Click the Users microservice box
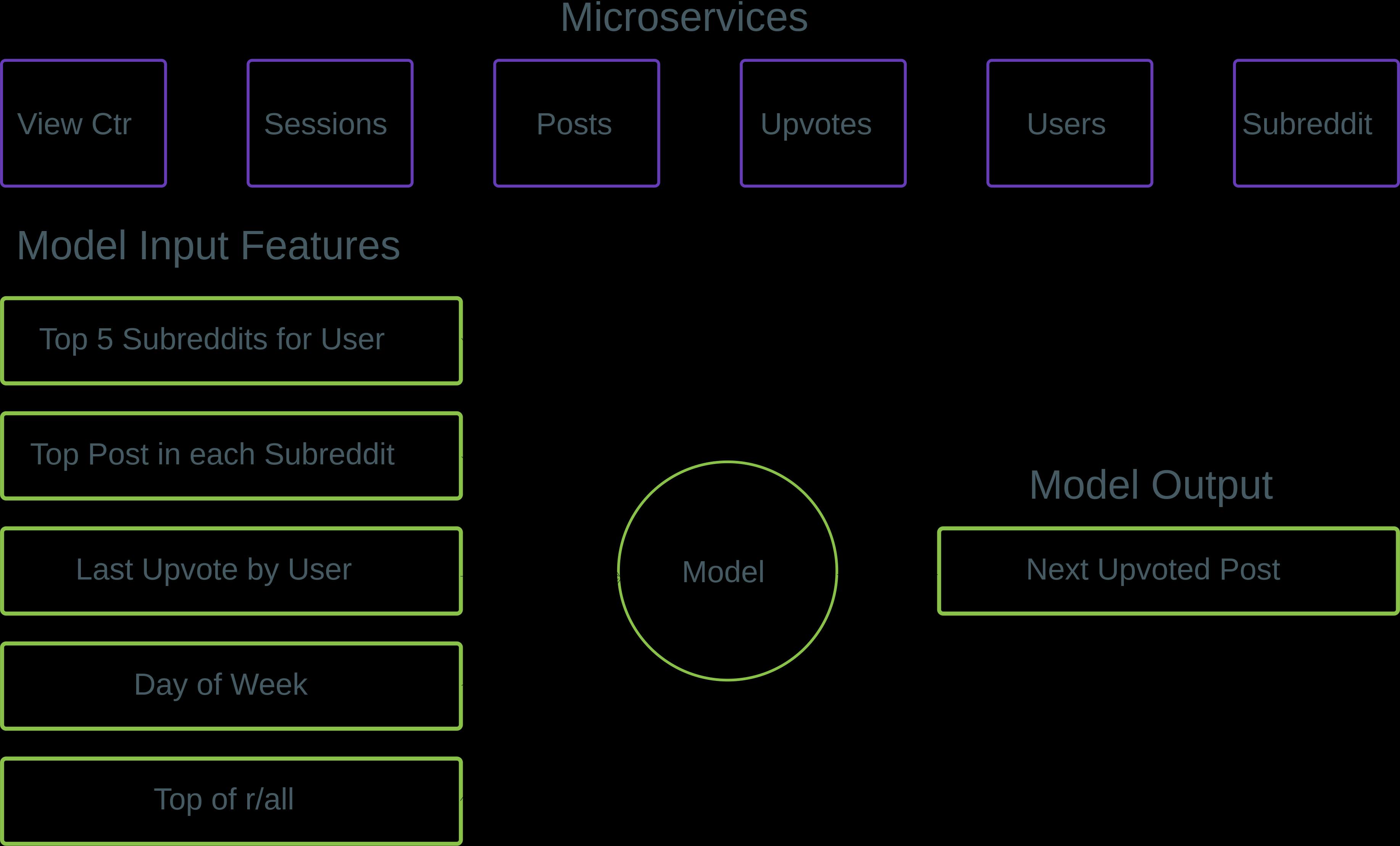1400x846 pixels. [1070, 123]
